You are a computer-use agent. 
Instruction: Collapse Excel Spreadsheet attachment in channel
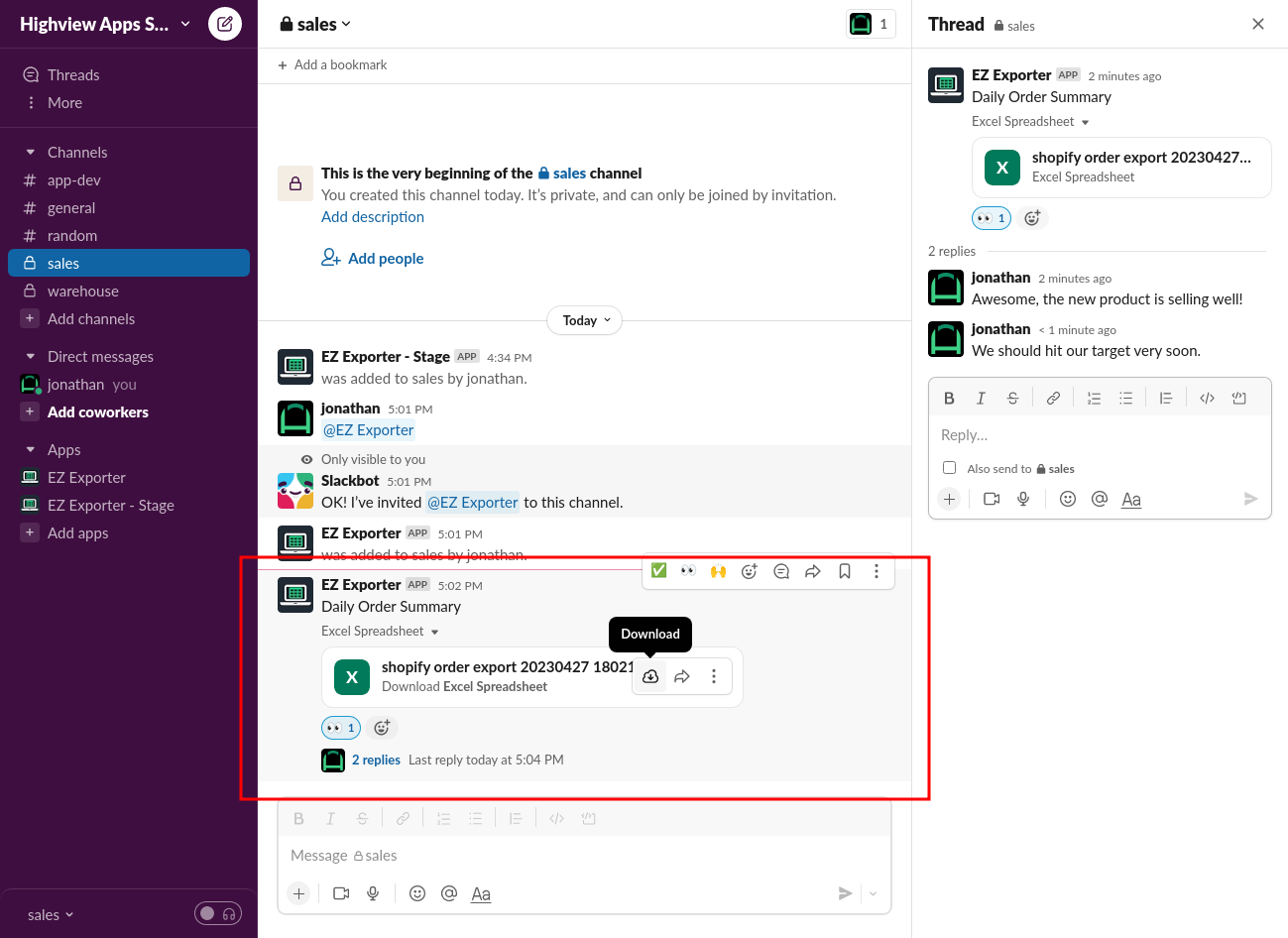pos(434,632)
